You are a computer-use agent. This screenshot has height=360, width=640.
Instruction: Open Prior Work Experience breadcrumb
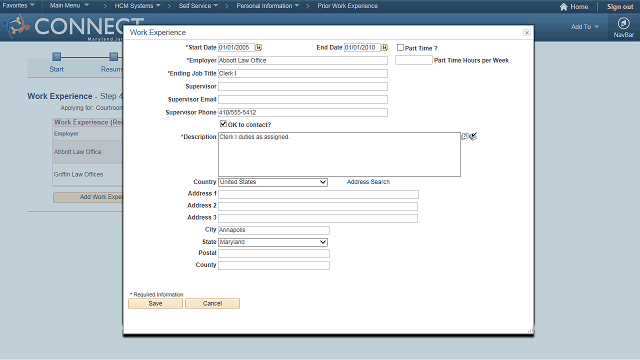pos(347,6)
